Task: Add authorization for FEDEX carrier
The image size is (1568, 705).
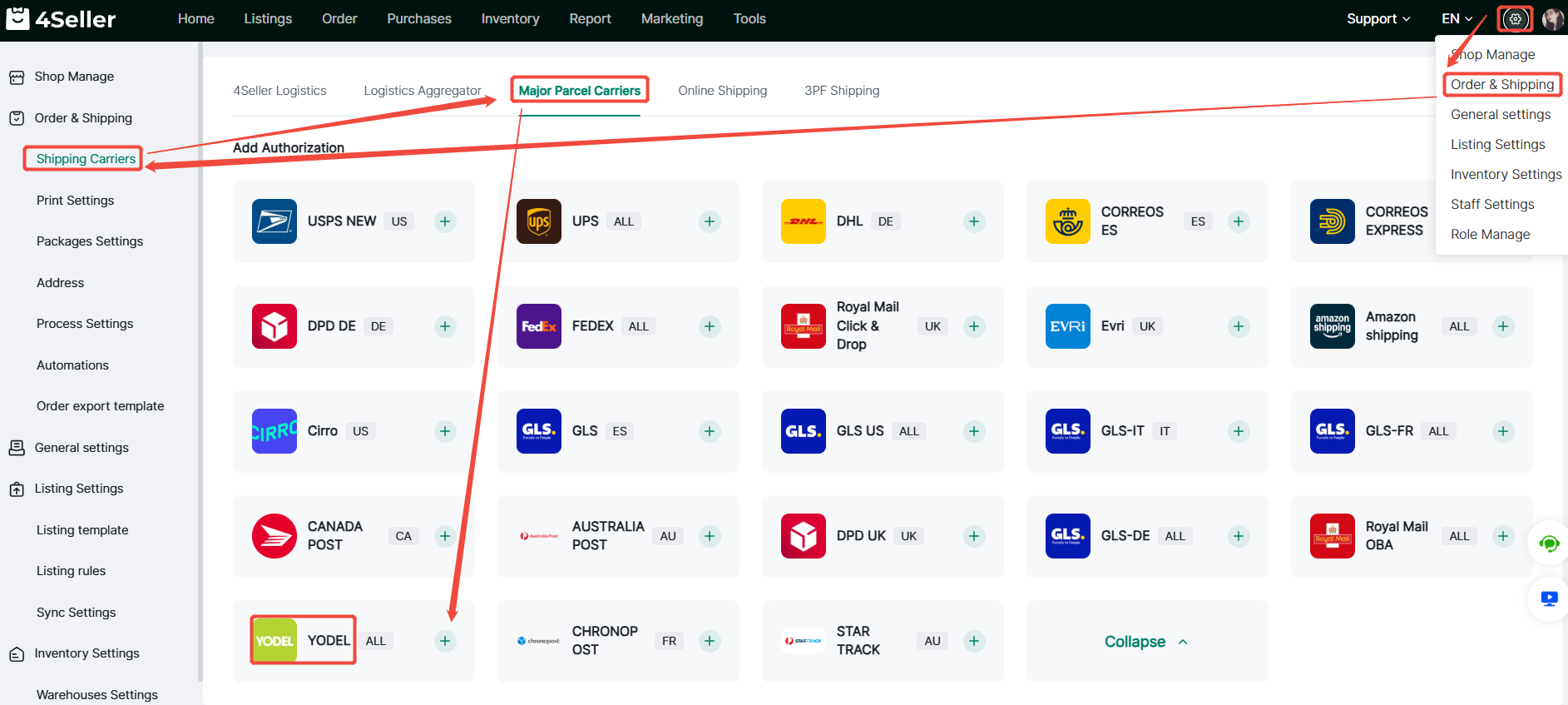Action: coord(710,326)
